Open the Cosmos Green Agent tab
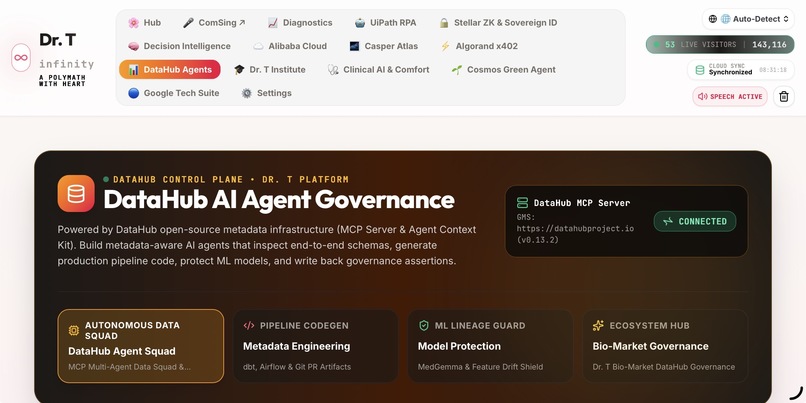806x403 pixels. (x=504, y=69)
